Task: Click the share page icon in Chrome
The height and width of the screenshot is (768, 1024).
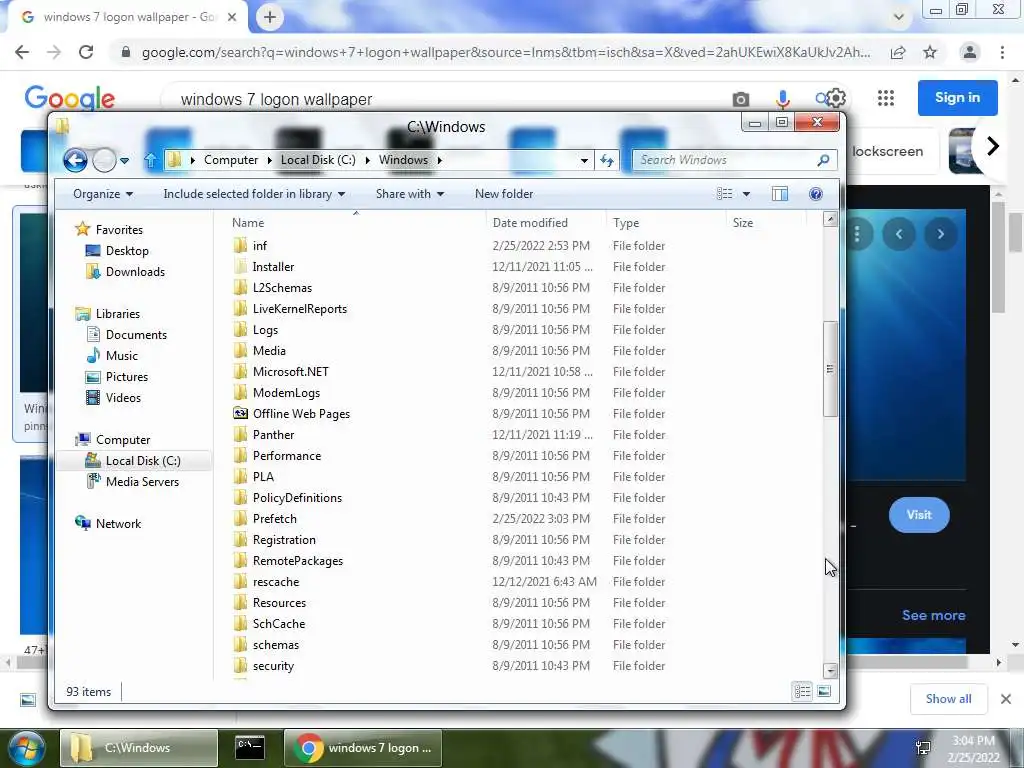Action: pyautogui.click(x=898, y=52)
